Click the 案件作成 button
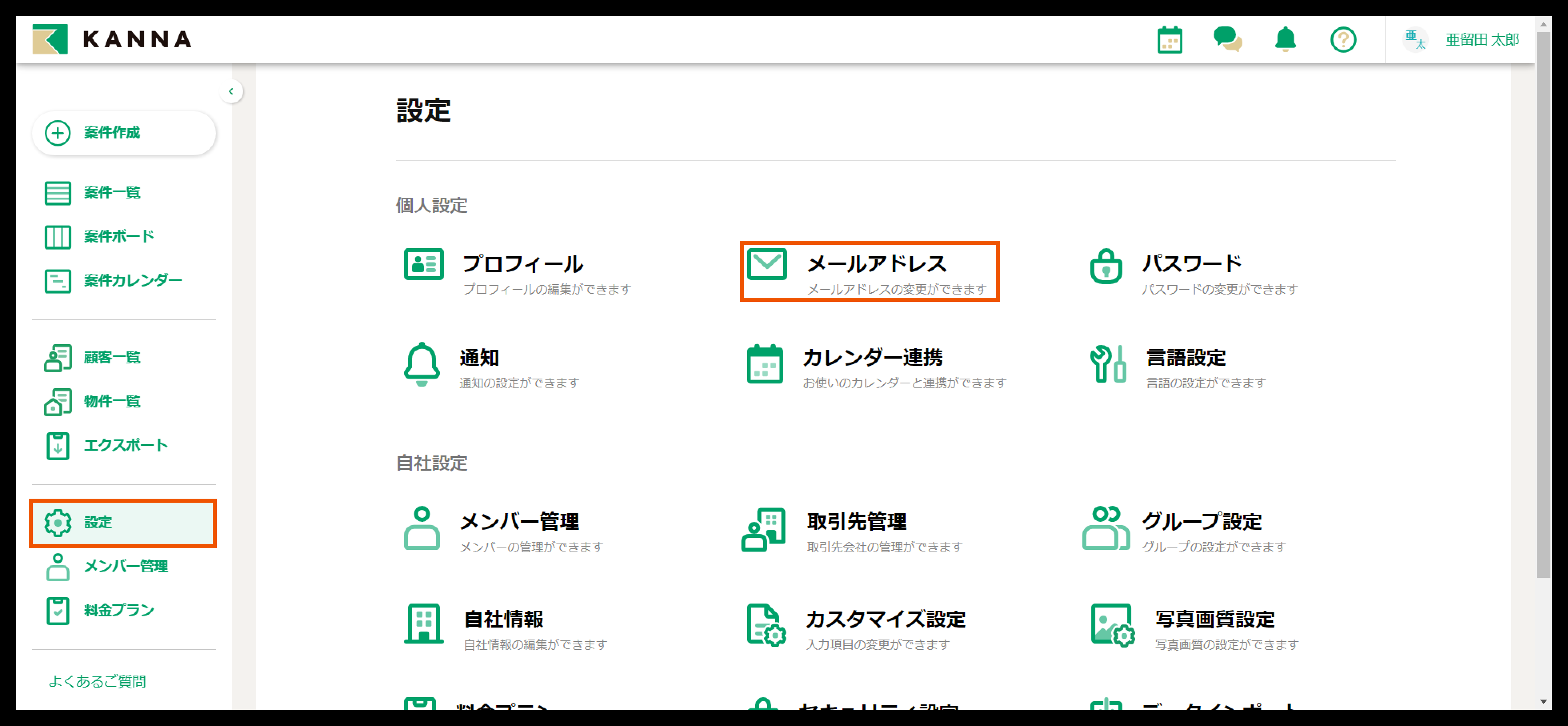 tap(124, 133)
